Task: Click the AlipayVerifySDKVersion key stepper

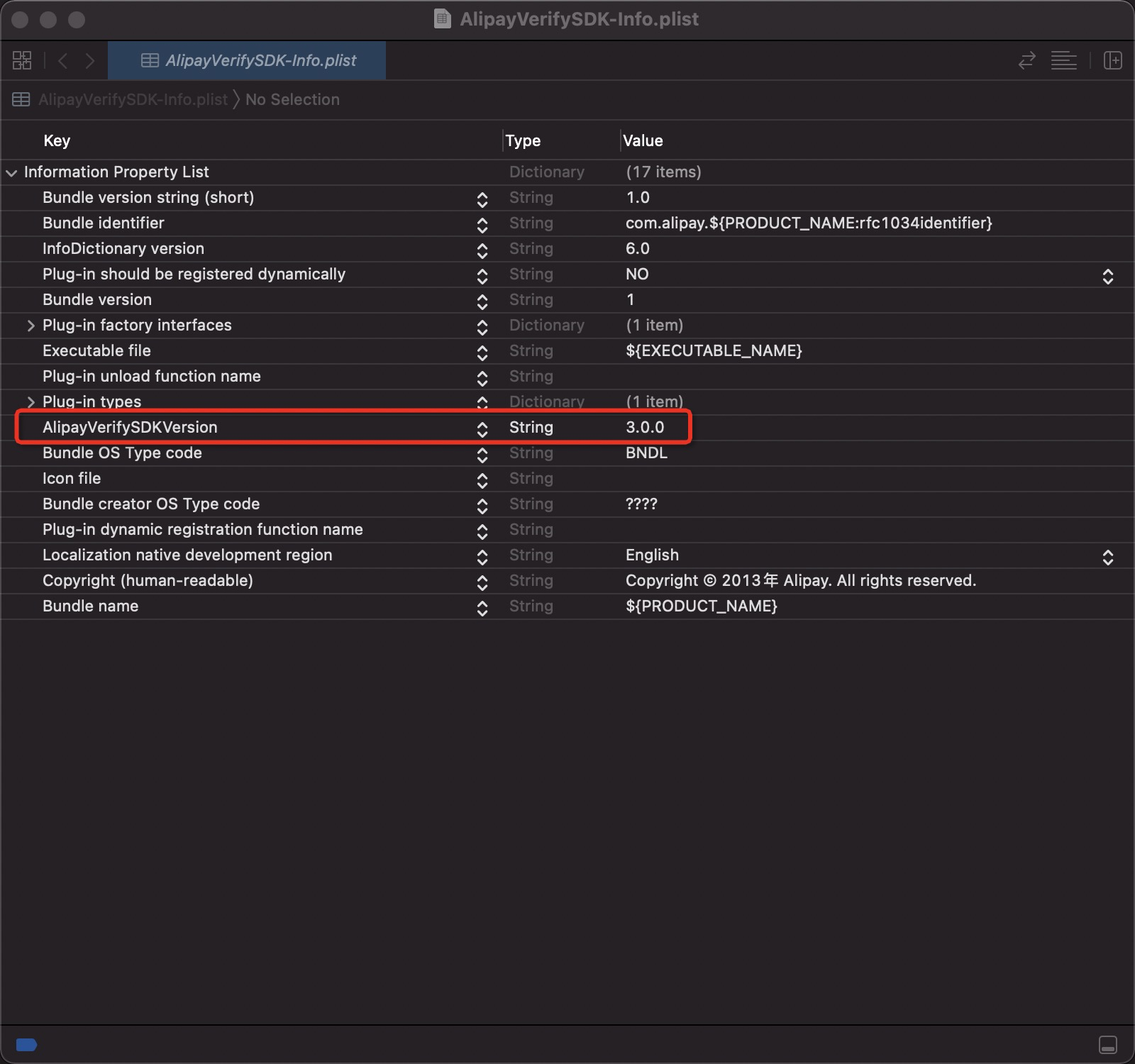Action: (x=482, y=429)
